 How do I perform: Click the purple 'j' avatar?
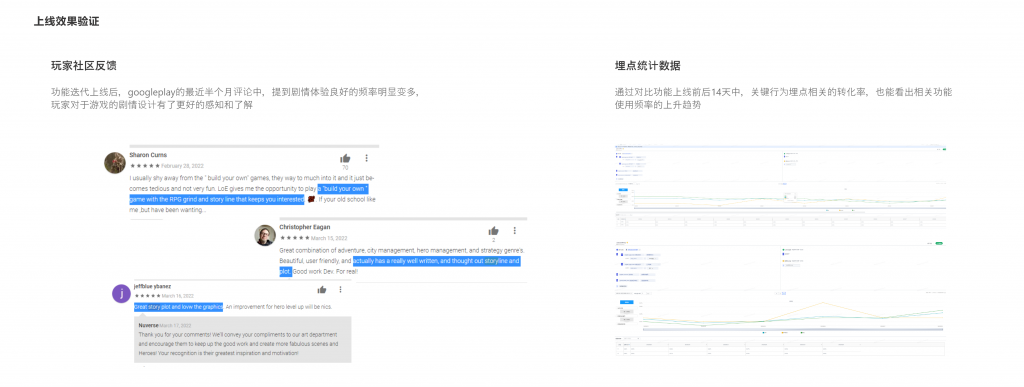[121, 294]
